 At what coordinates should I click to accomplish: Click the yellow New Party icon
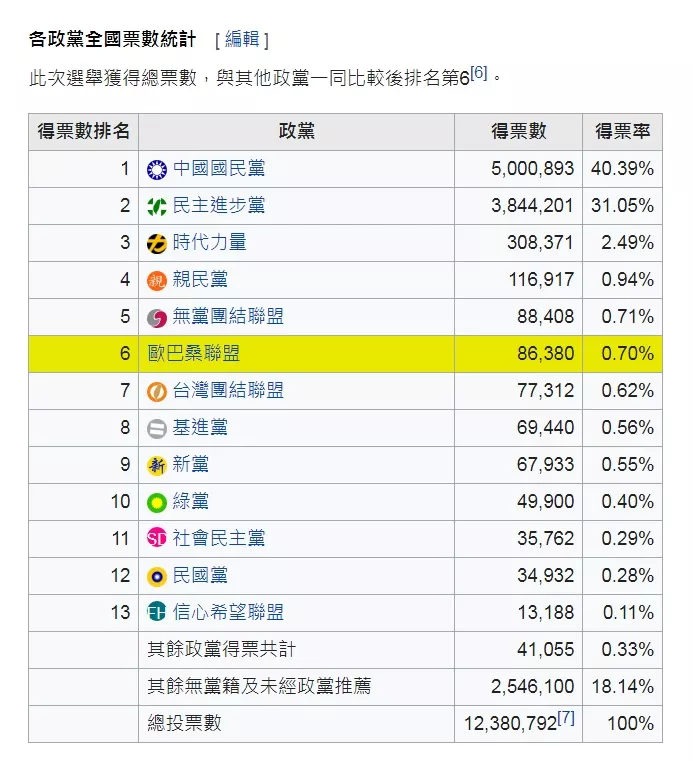click(157, 465)
